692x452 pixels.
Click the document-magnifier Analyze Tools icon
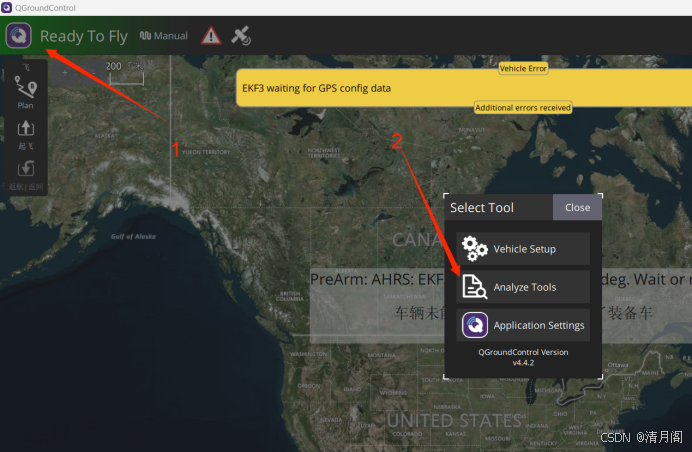[x=474, y=287]
